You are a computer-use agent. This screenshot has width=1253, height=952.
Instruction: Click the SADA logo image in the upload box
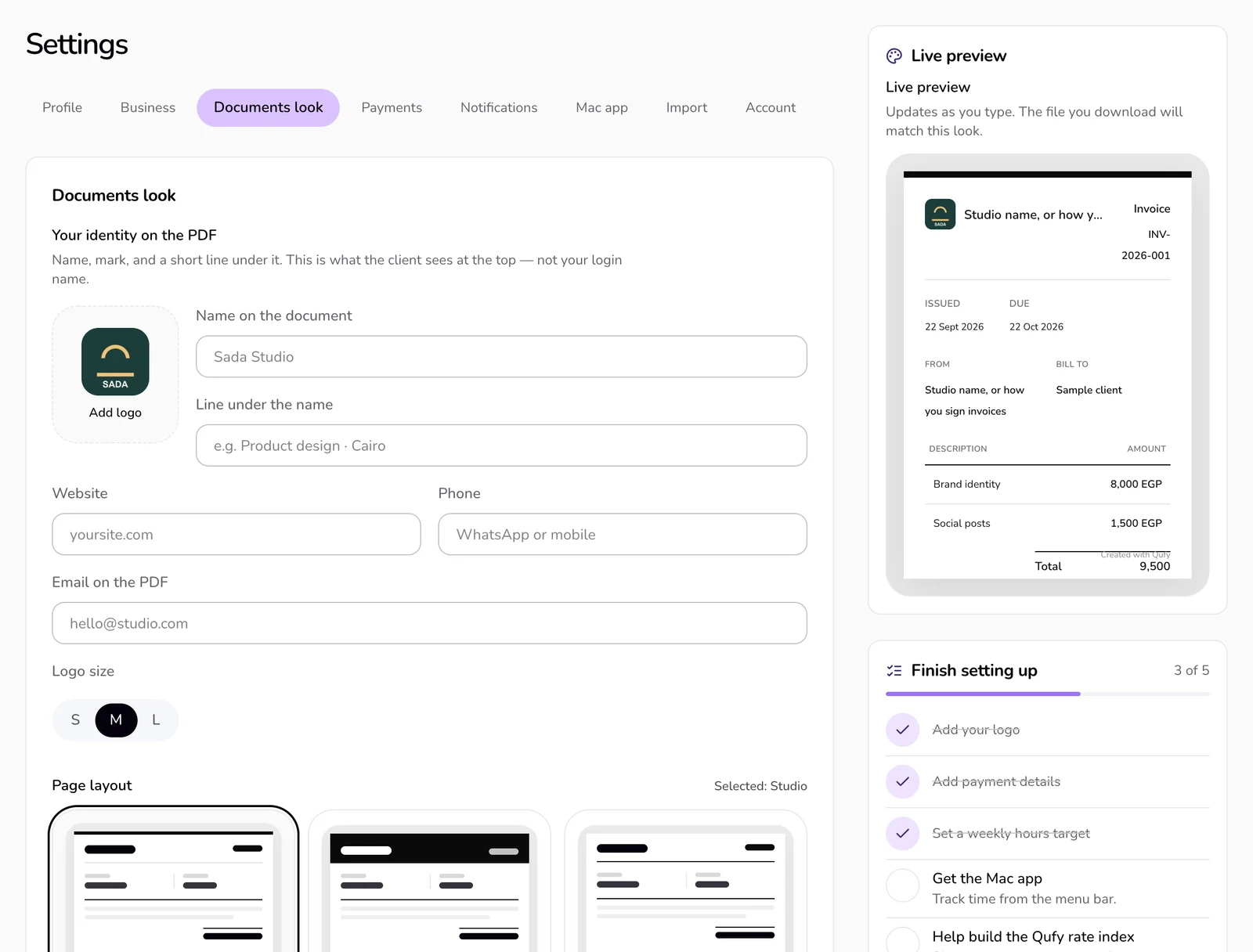[x=115, y=362]
